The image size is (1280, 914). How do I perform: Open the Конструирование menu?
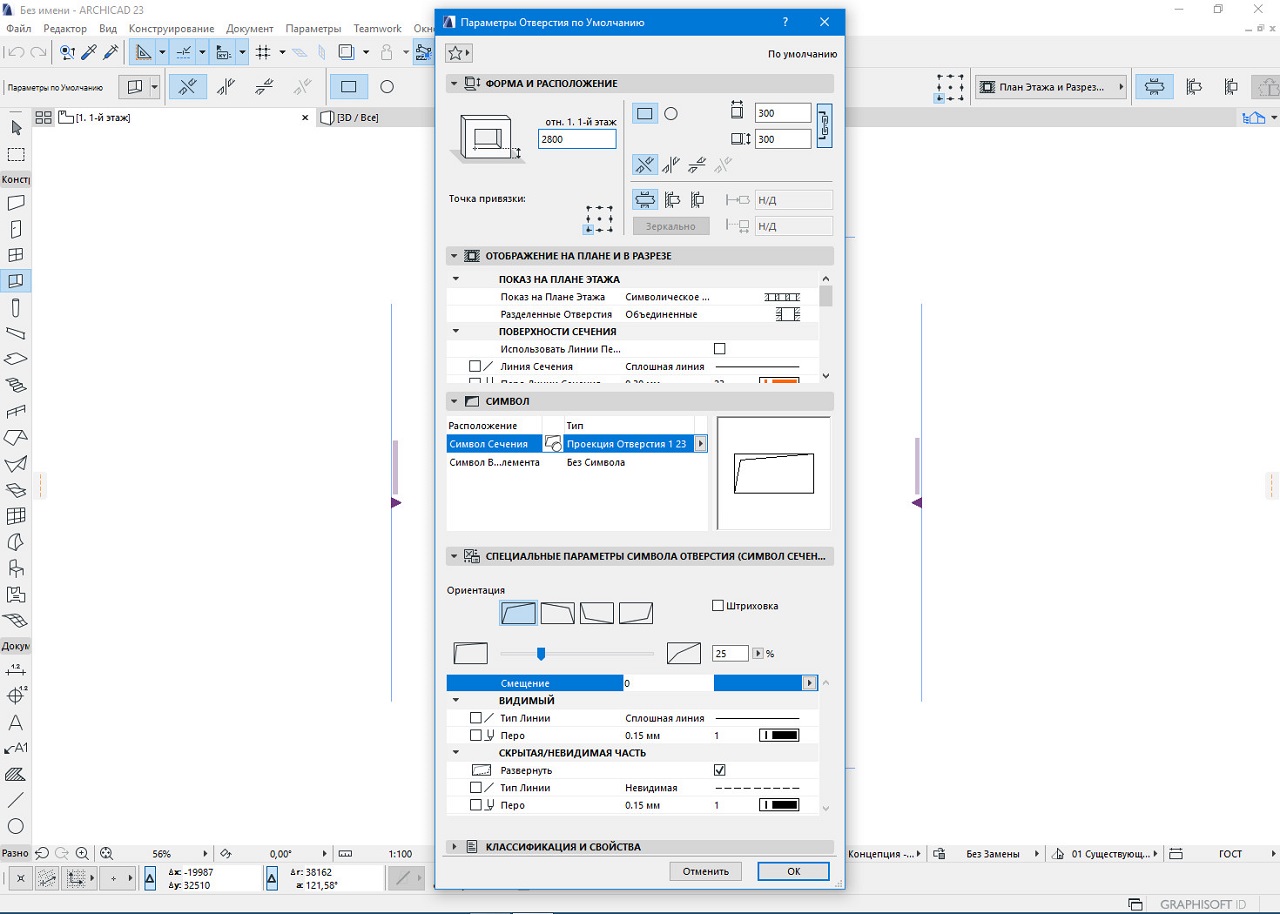point(171,29)
